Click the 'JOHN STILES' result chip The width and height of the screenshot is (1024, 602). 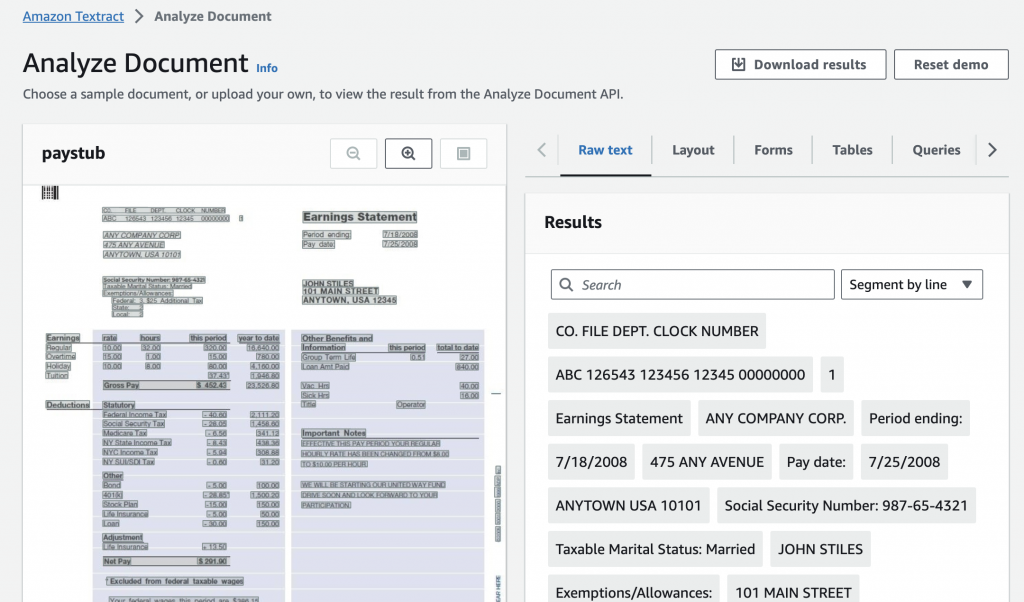[x=820, y=550]
